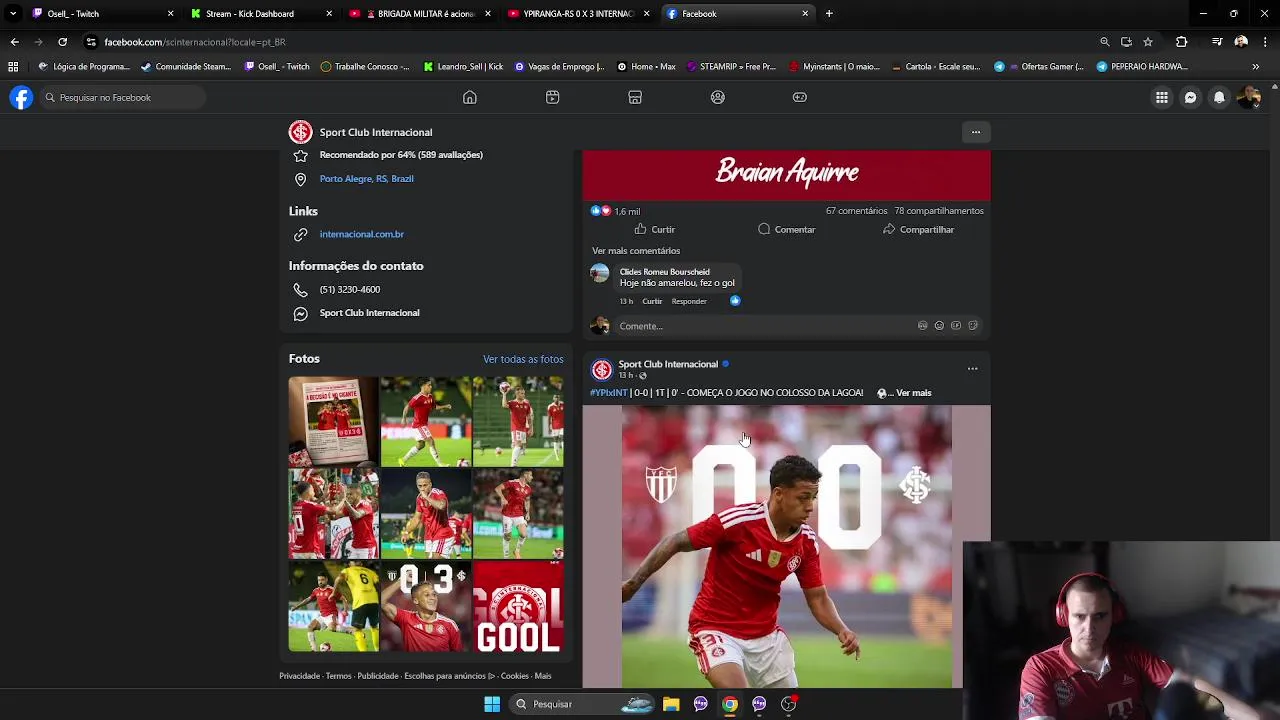The width and height of the screenshot is (1280, 720).
Task: Open the page options three-dot button
Action: [976, 132]
